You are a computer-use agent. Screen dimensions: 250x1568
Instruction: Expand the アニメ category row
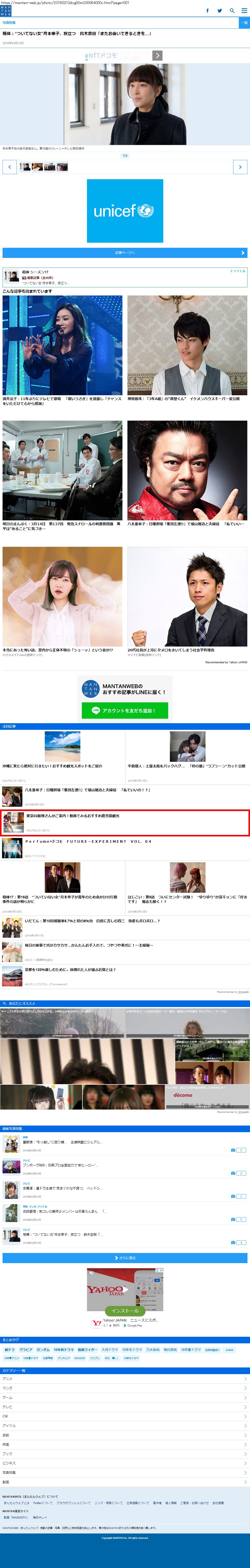click(125, 1379)
